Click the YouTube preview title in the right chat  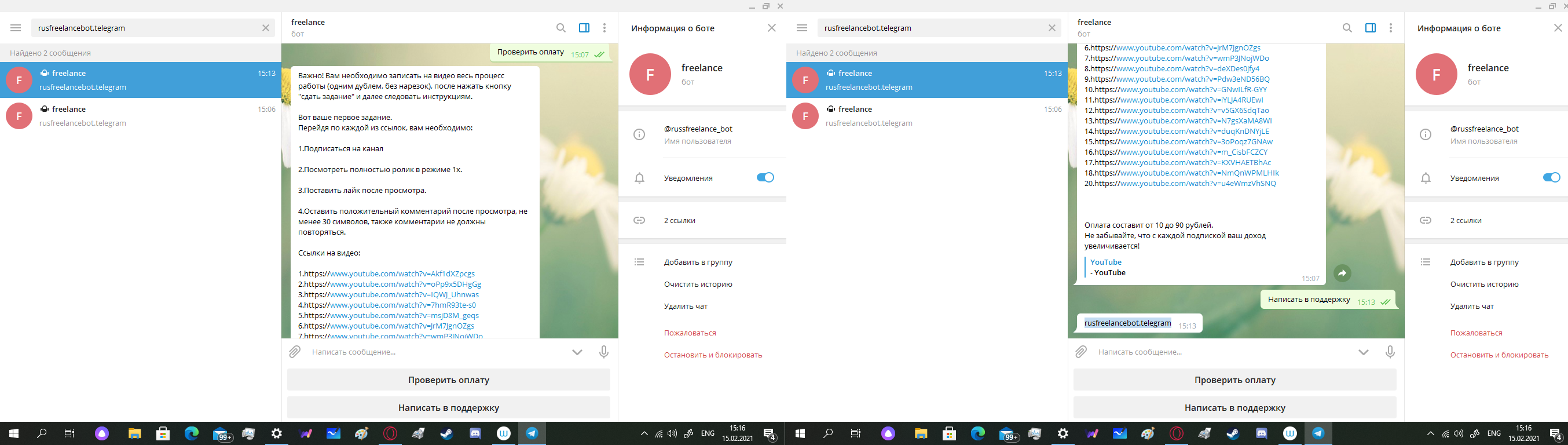coord(1105,262)
